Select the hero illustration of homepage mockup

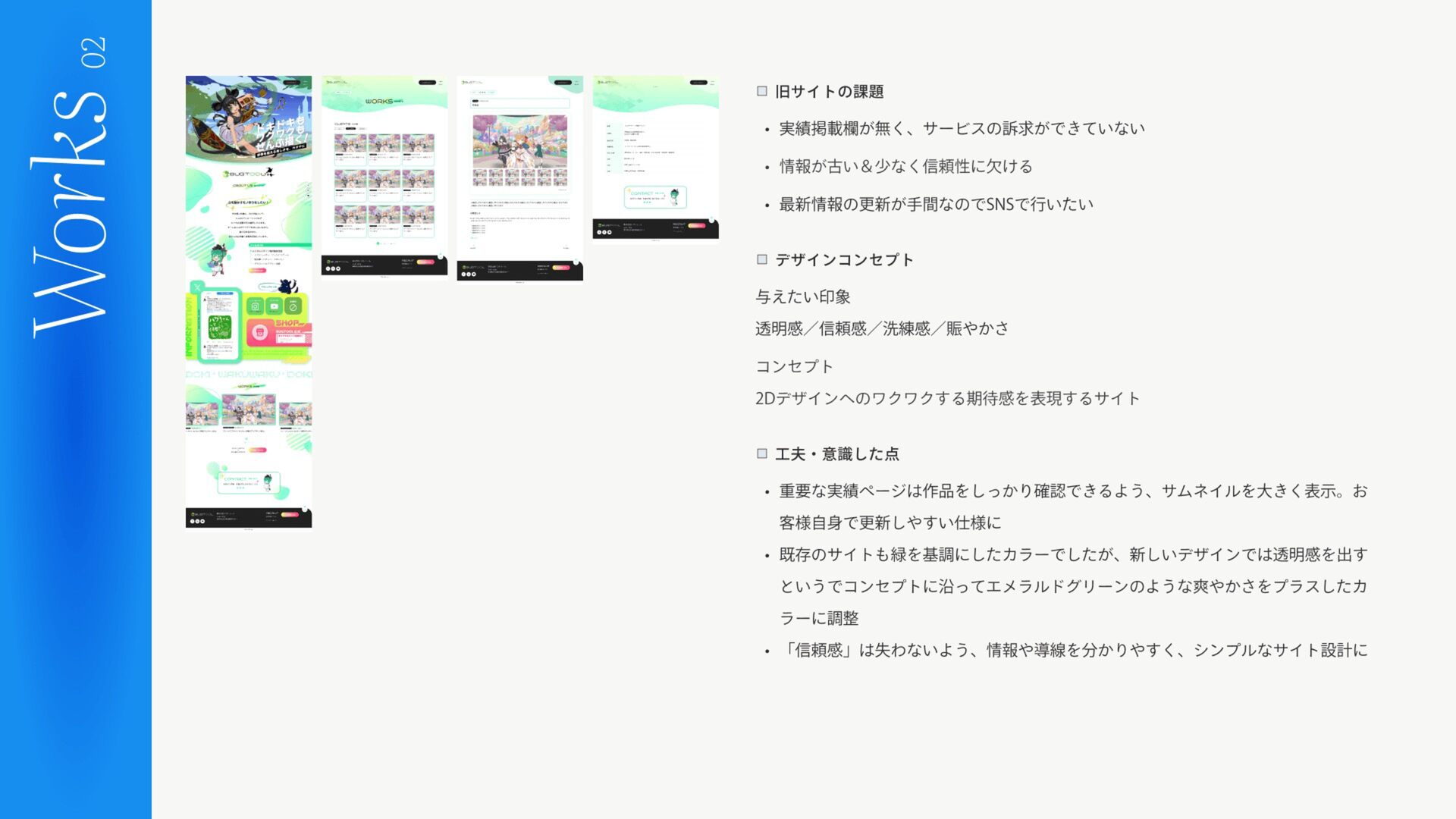click(249, 118)
